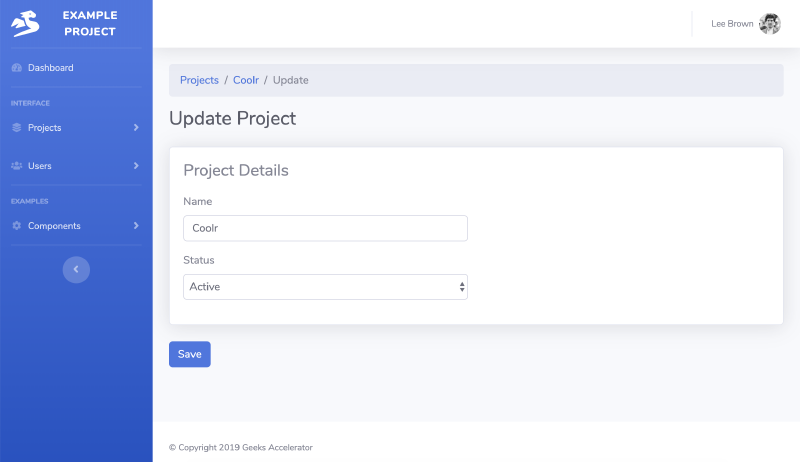Viewport: 800px width, 462px height.
Task: Click the Components gear icon
Action: (x=16, y=226)
